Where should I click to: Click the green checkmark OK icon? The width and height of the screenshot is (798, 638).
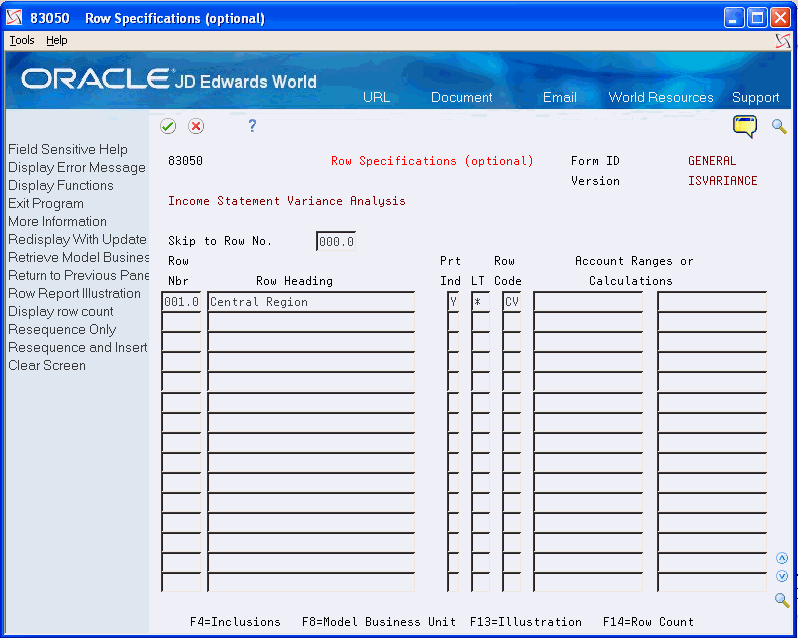[x=168, y=126]
